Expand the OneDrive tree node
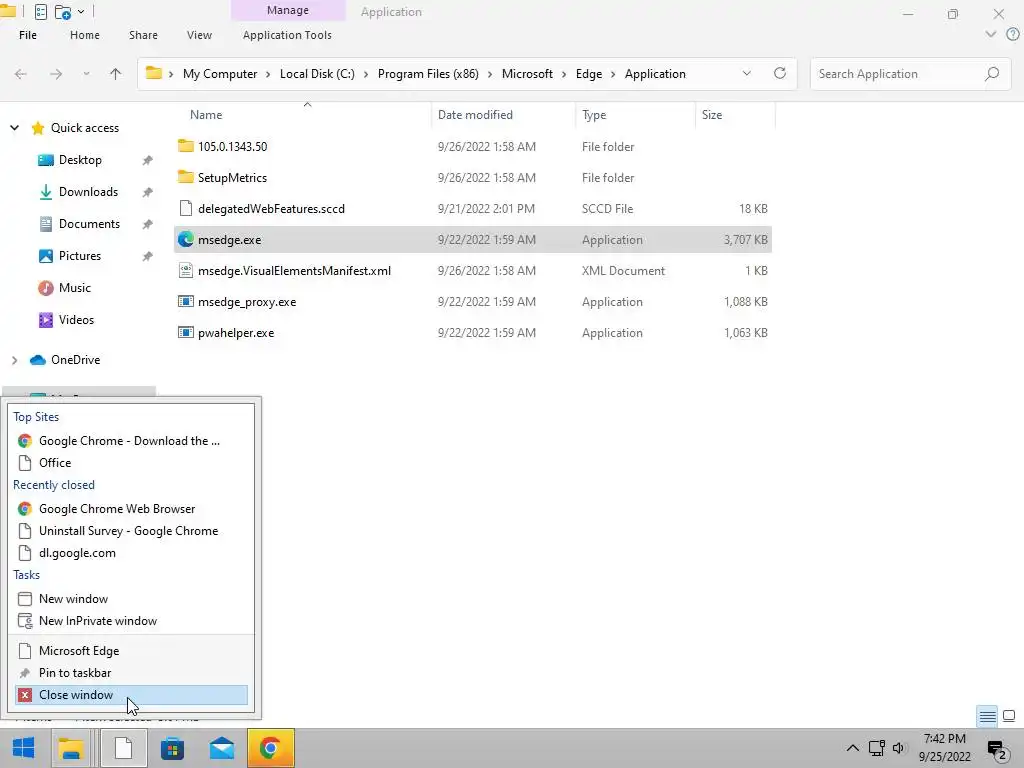The image size is (1024, 768). 14,360
